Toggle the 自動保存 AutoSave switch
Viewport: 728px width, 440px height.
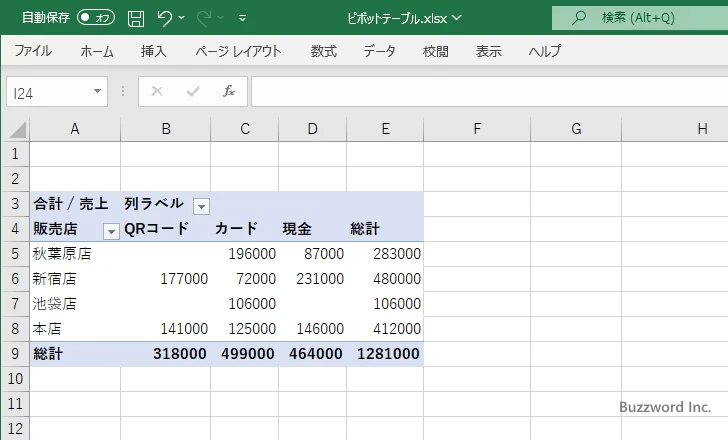click(96, 18)
